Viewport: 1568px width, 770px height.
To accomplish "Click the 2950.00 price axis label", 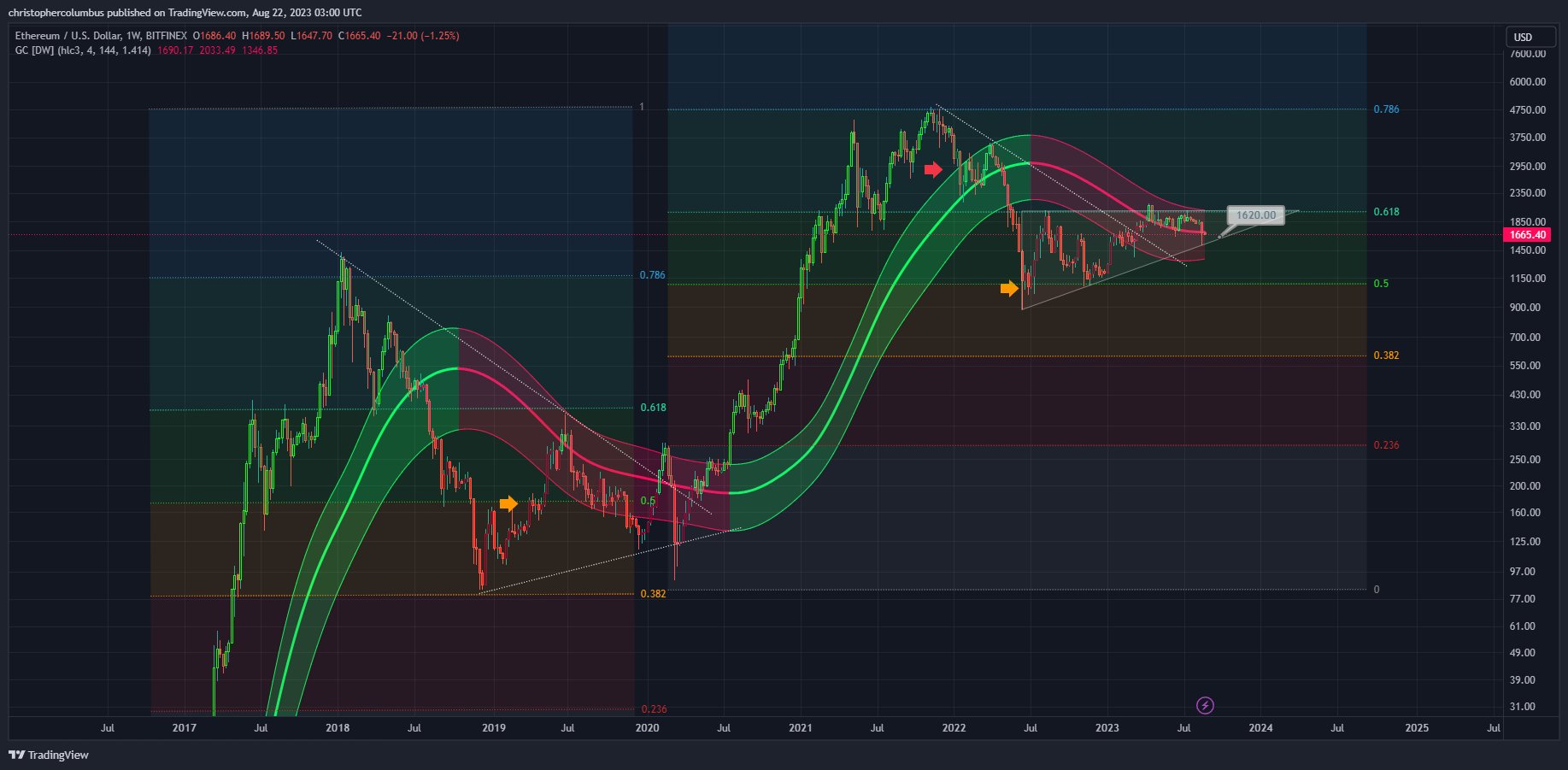I will [1528, 166].
